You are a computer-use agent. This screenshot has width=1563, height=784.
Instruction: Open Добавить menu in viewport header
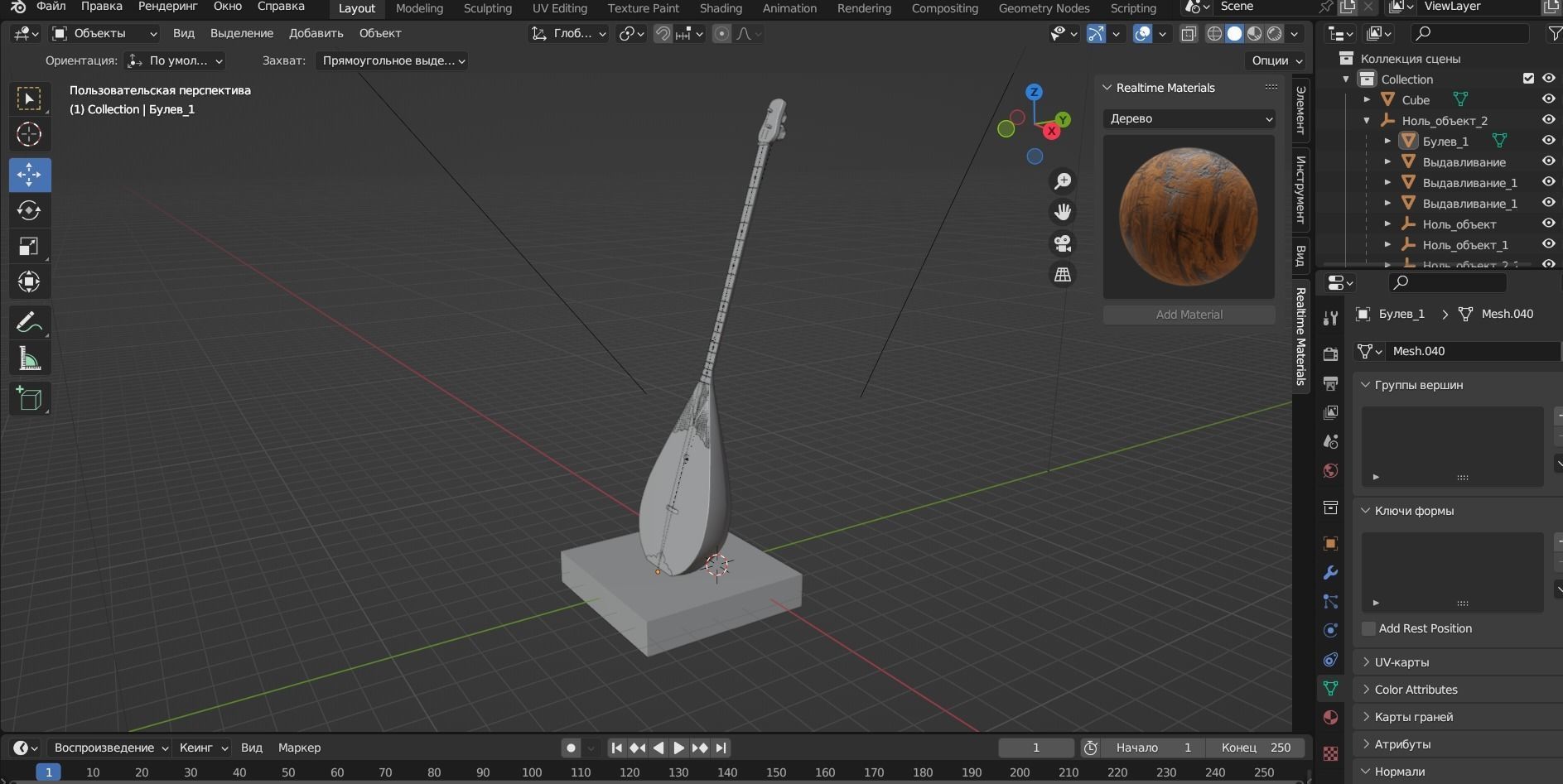(x=316, y=33)
